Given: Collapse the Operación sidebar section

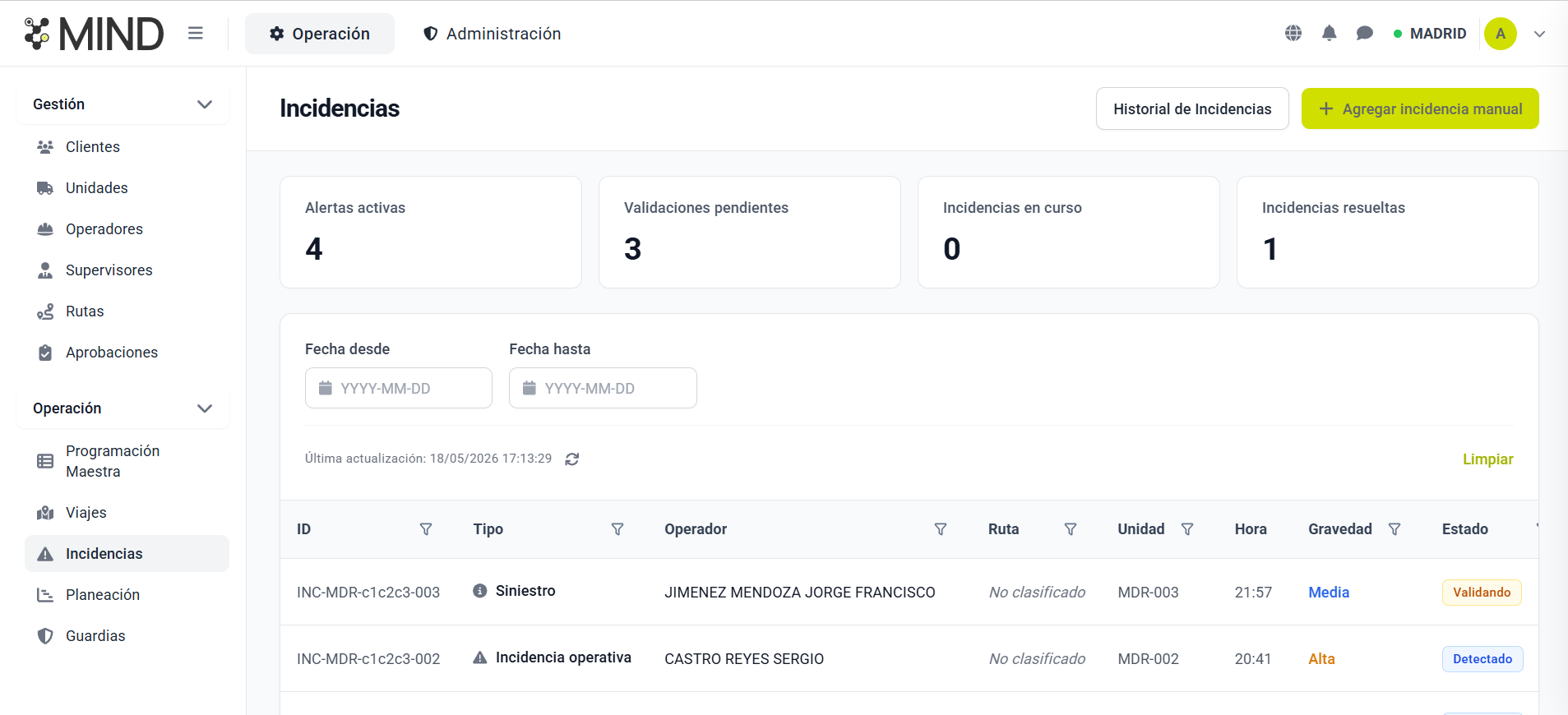Looking at the screenshot, I should [123, 408].
